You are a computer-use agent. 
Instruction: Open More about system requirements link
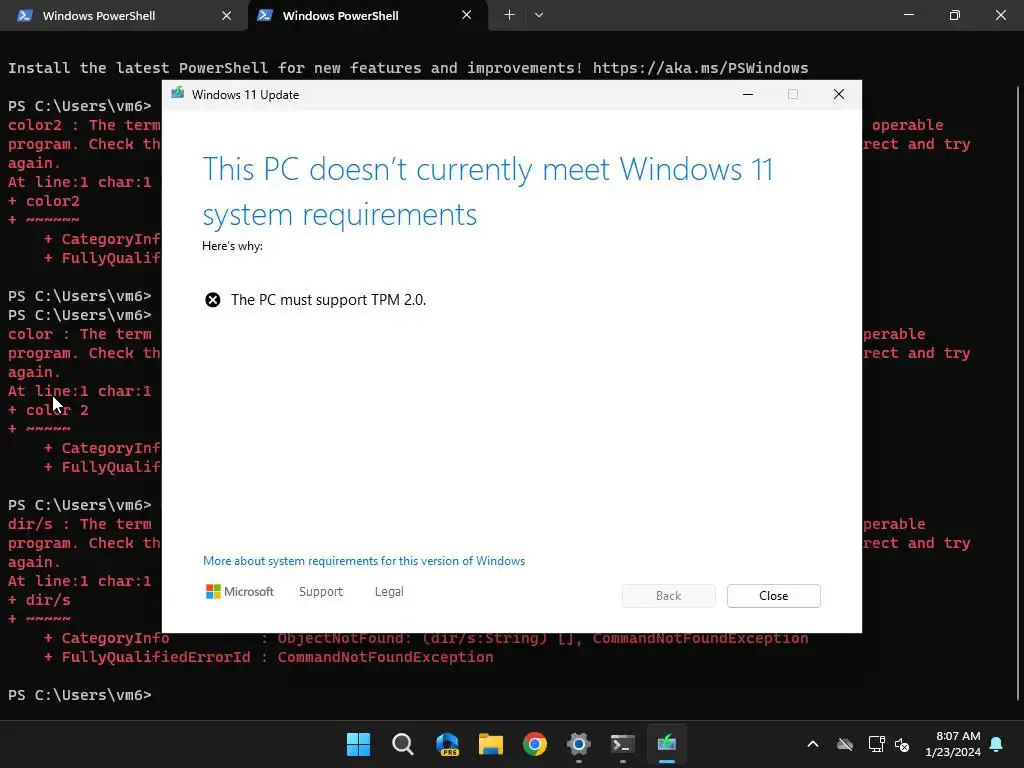click(364, 561)
